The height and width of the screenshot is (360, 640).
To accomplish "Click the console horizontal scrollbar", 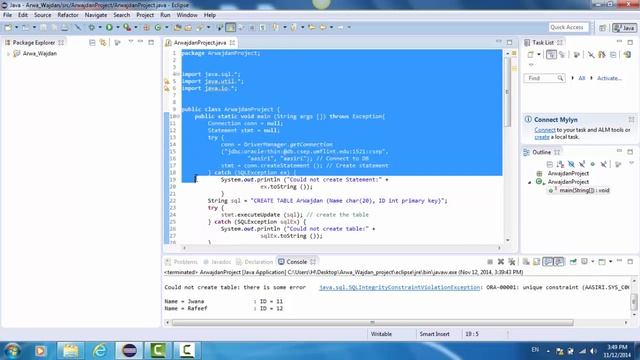I will [x=372, y=322].
